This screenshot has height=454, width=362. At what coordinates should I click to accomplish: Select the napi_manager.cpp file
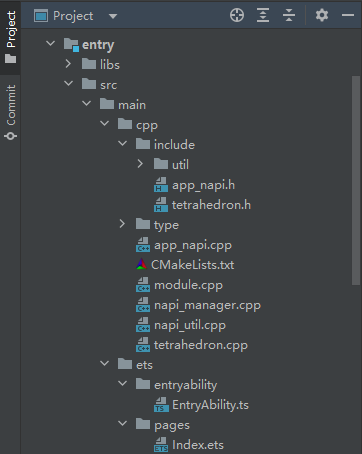coord(207,305)
